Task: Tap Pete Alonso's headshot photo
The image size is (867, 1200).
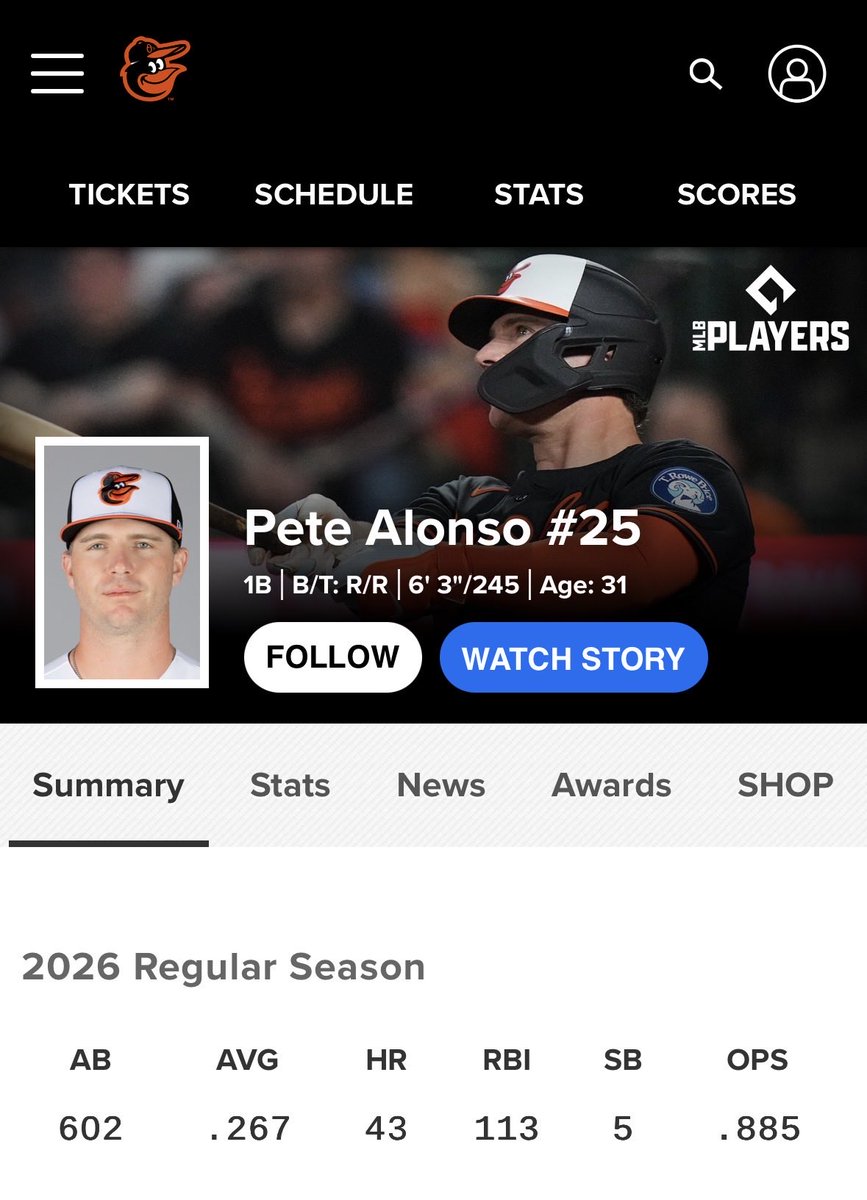Action: click(122, 562)
